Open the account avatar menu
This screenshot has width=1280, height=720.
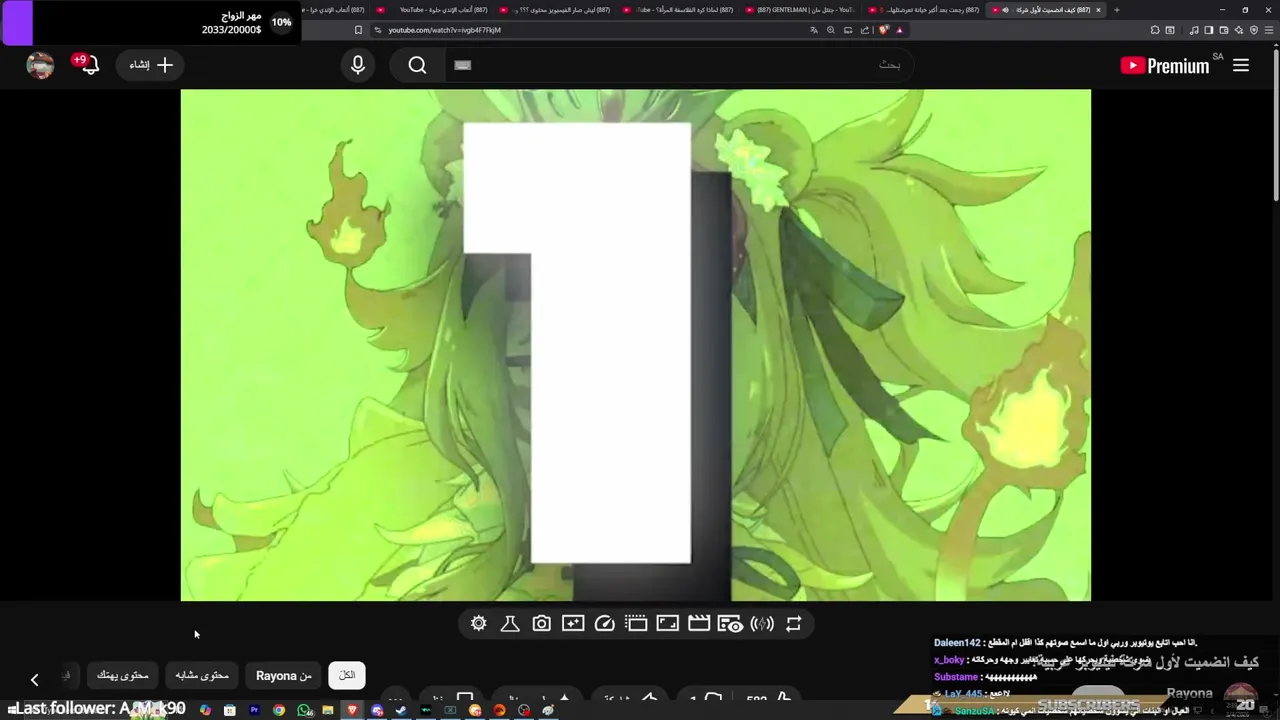pos(40,65)
